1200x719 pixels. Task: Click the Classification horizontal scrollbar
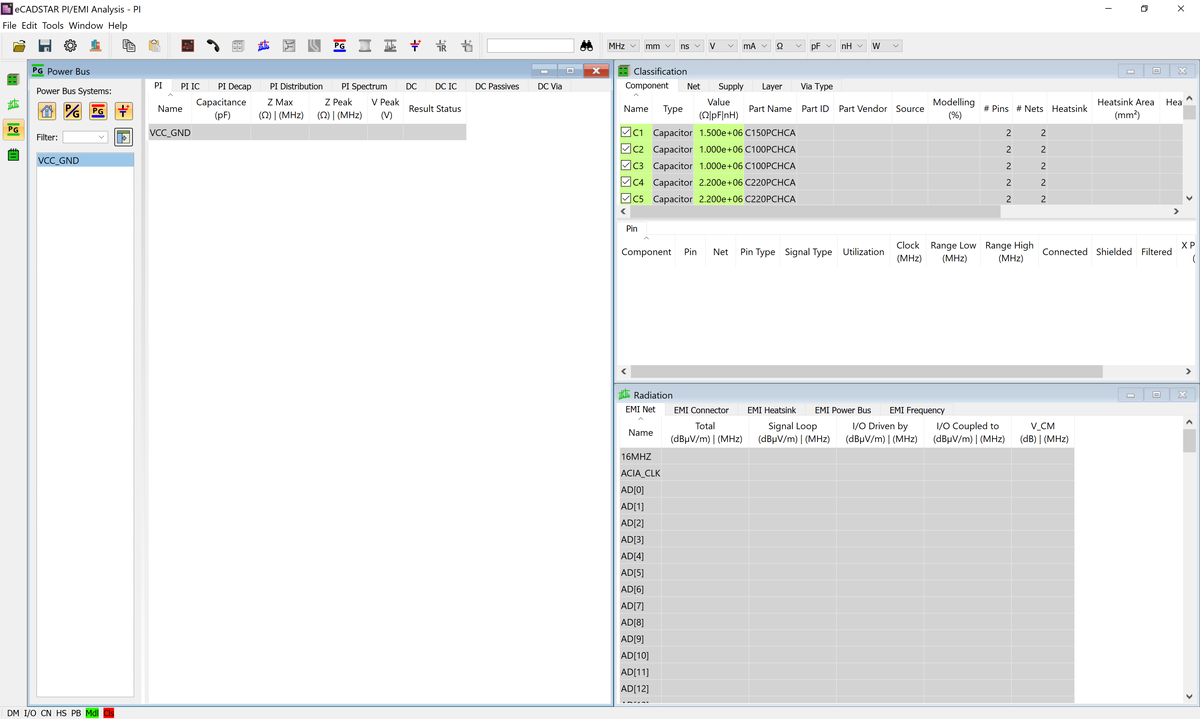[815, 211]
